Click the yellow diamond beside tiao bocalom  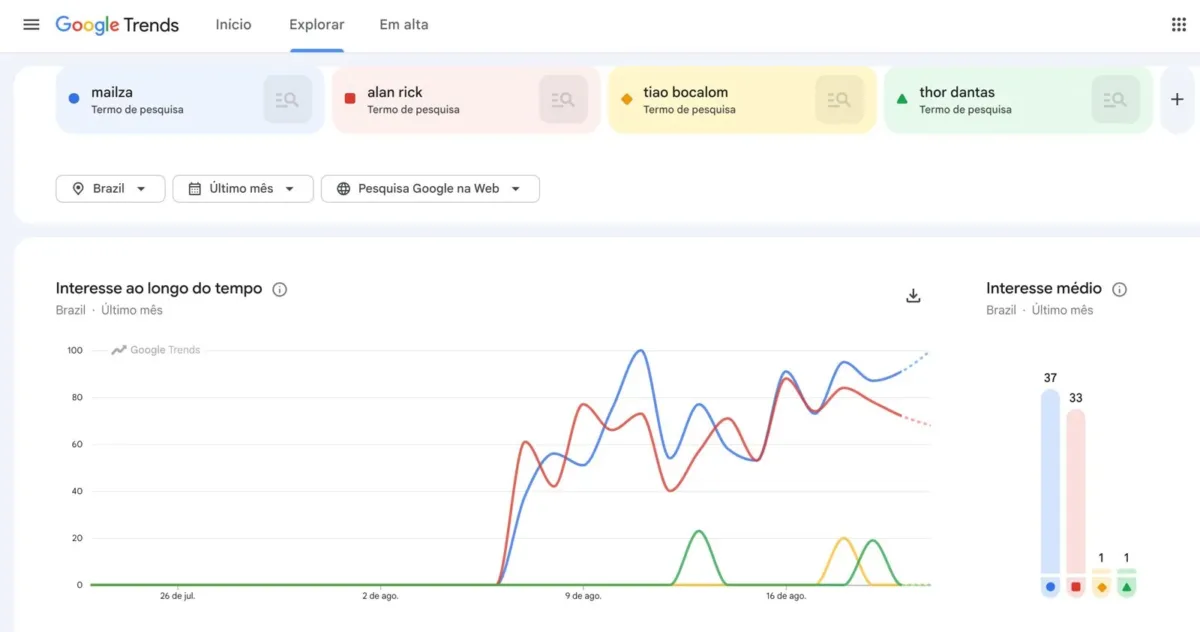point(626,99)
